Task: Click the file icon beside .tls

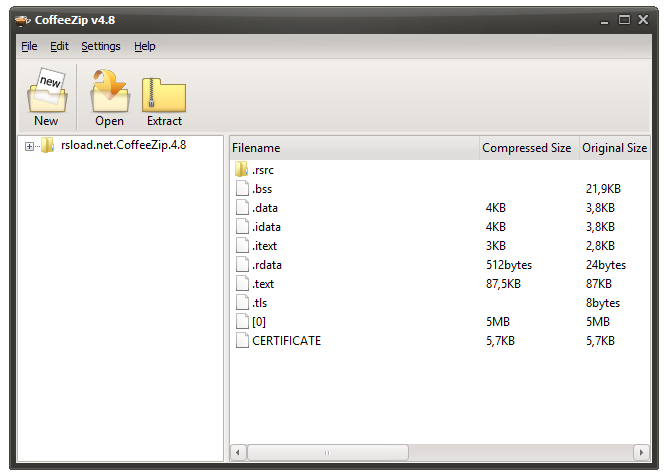Action: tap(242, 302)
